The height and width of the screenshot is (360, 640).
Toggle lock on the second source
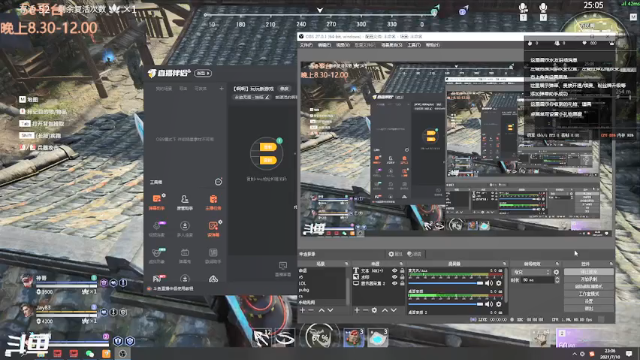point(402,277)
